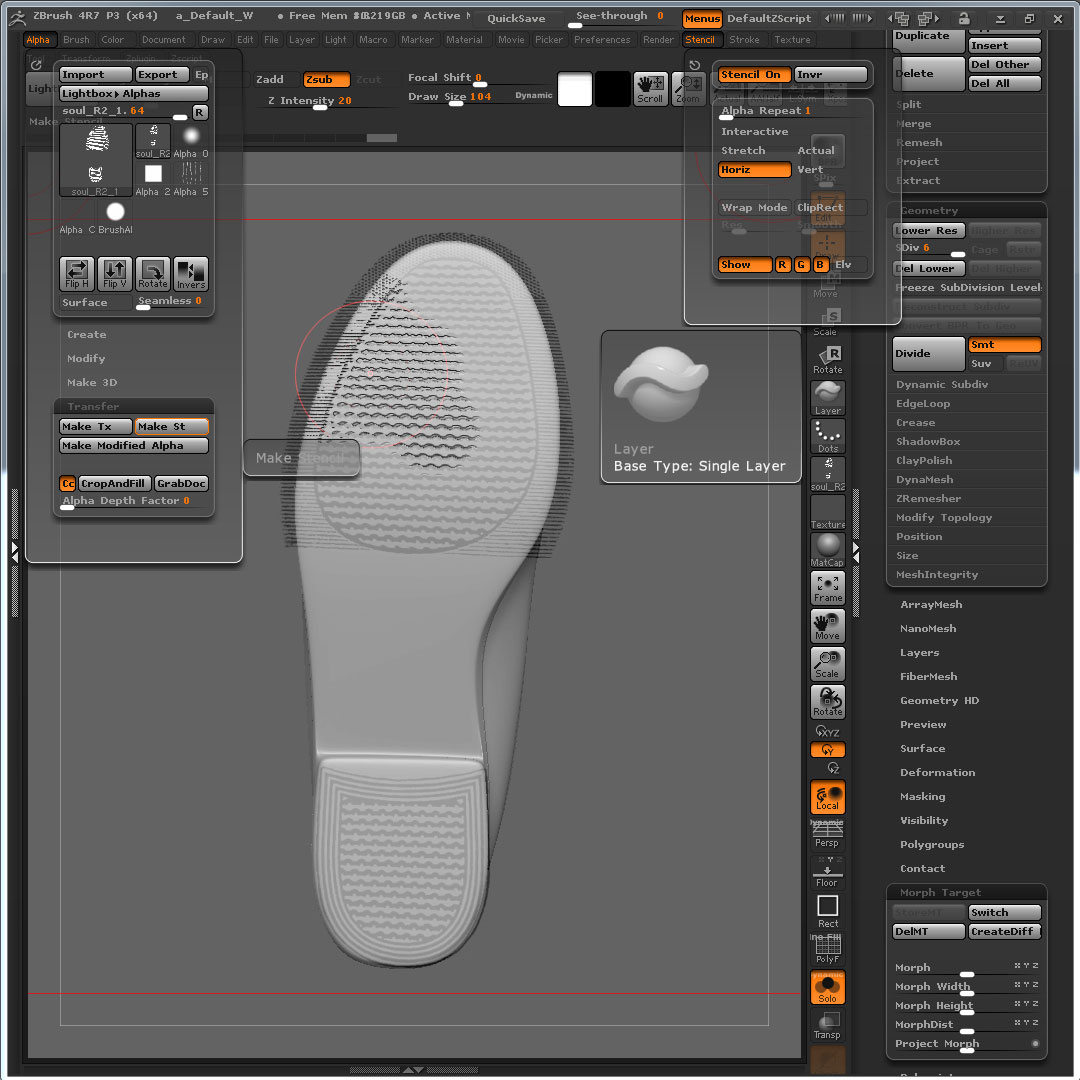
Task: Pick the white main color swatch
Action: tap(574, 90)
